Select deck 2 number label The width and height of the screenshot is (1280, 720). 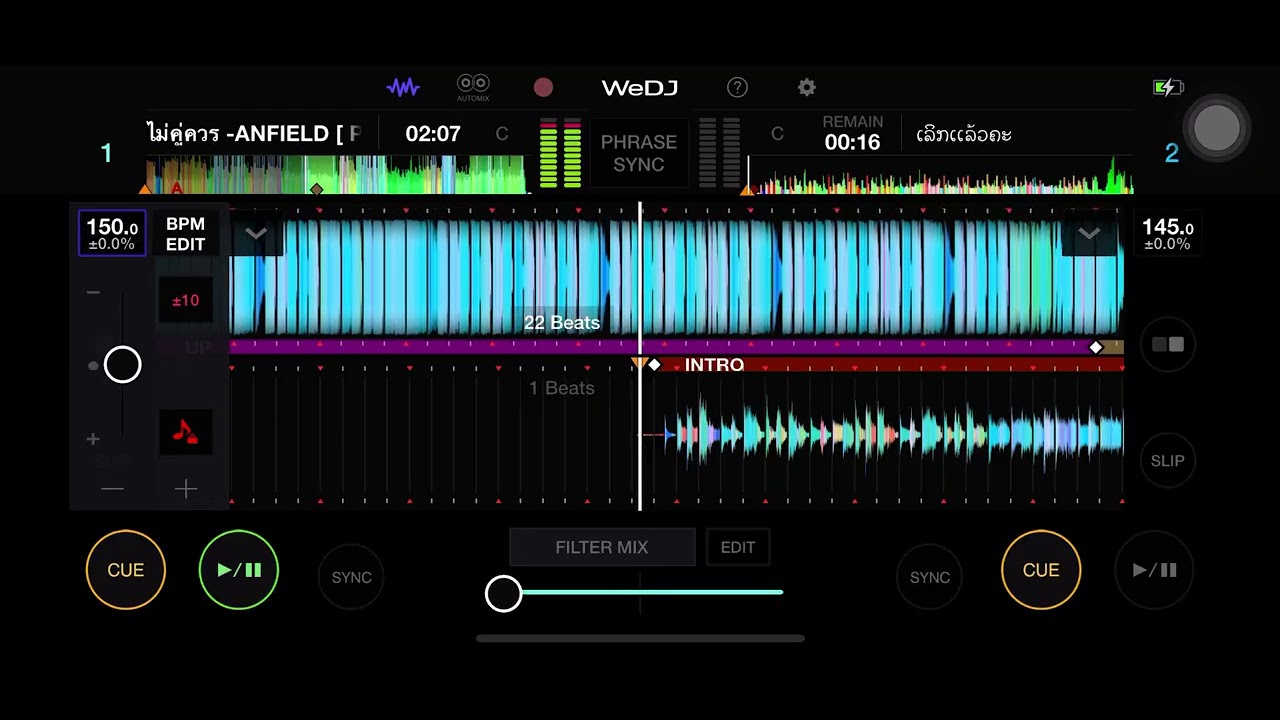[1172, 153]
